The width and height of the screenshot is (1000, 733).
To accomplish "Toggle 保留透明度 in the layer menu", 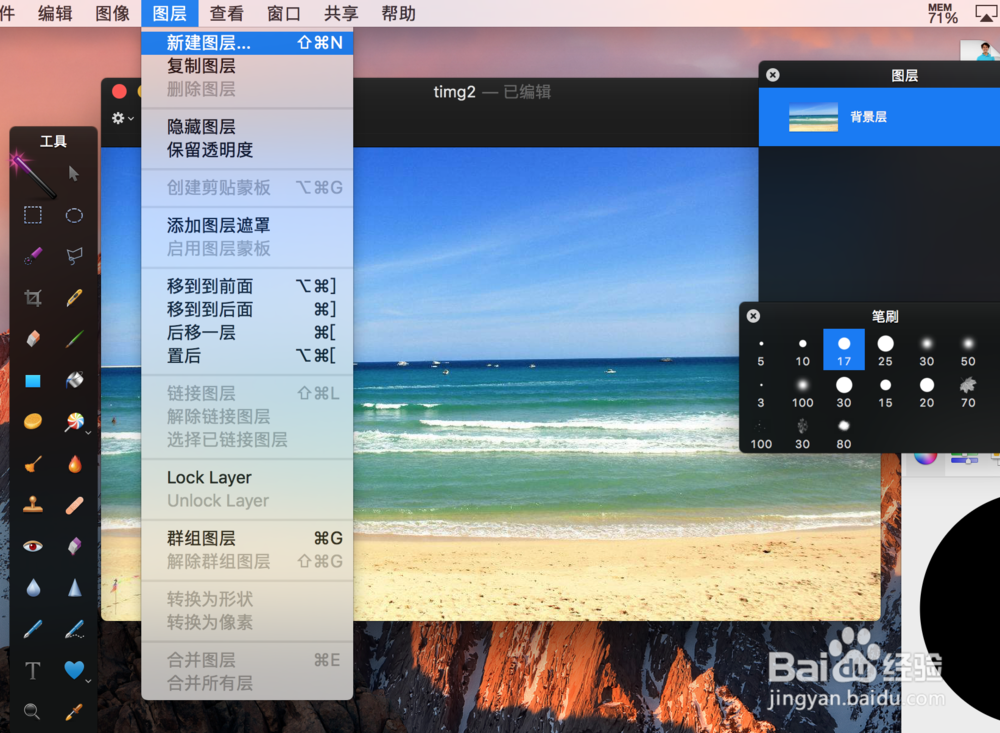I will click(247, 150).
